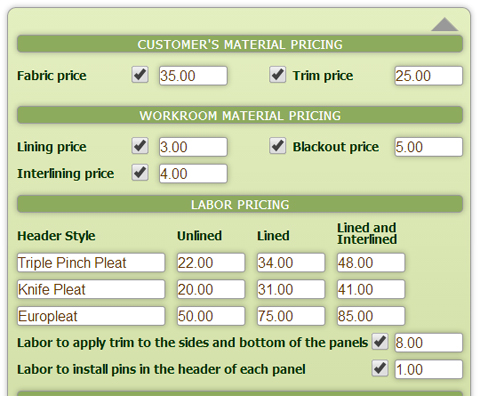
Task: Click the Blackout price input field
Action: [x=429, y=147]
